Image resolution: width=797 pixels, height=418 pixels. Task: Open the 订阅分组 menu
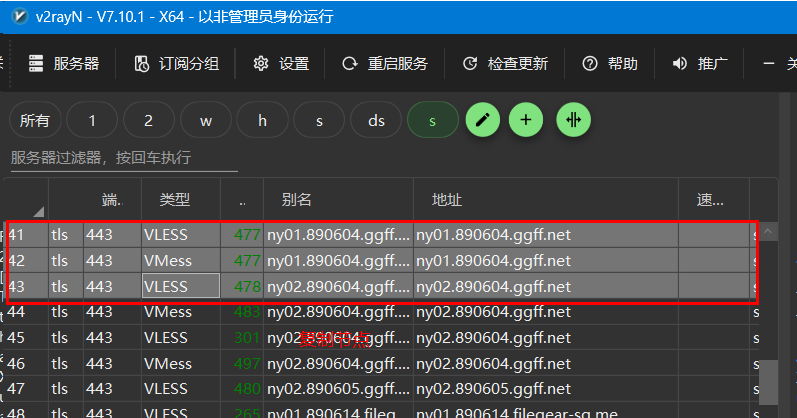[176, 64]
